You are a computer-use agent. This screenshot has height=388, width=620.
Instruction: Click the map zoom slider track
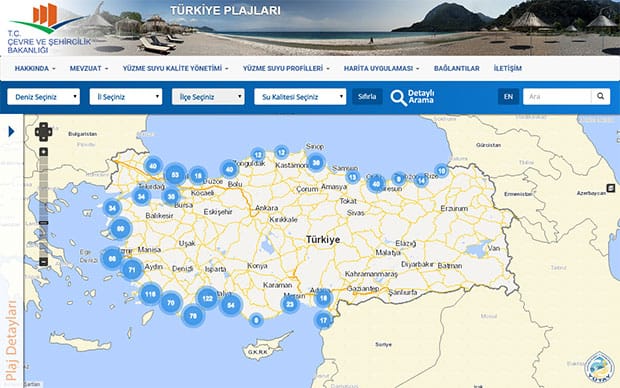tap(43, 206)
